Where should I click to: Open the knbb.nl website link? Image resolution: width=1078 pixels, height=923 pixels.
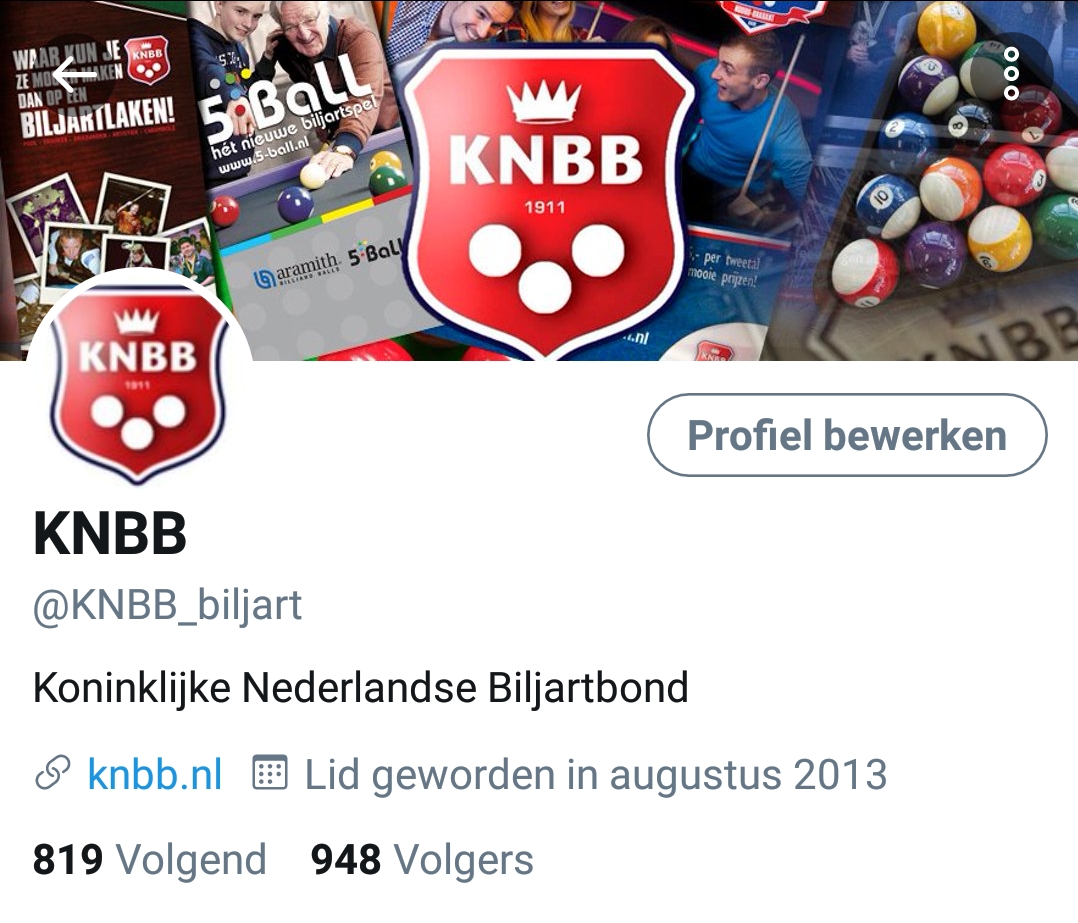[x=155, y=775]
